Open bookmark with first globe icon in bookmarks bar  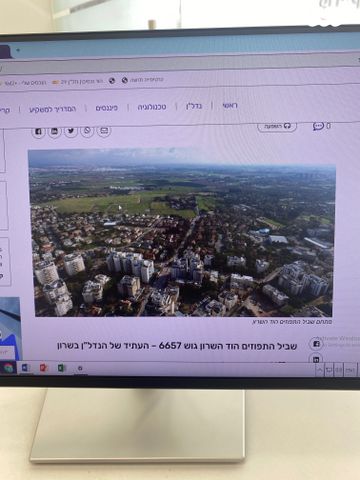(x=112, y=81)
